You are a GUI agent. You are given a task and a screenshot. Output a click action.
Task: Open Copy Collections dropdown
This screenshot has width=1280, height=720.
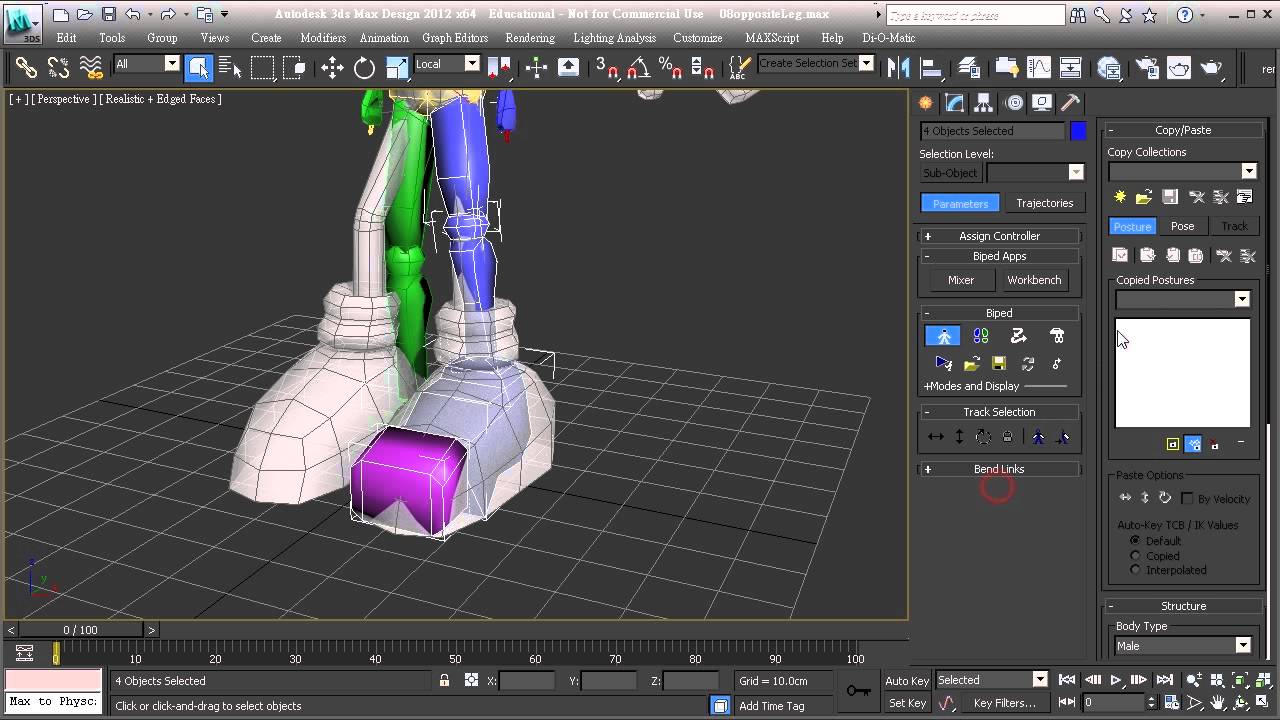pyautogui.click(x=1183, y=171)
